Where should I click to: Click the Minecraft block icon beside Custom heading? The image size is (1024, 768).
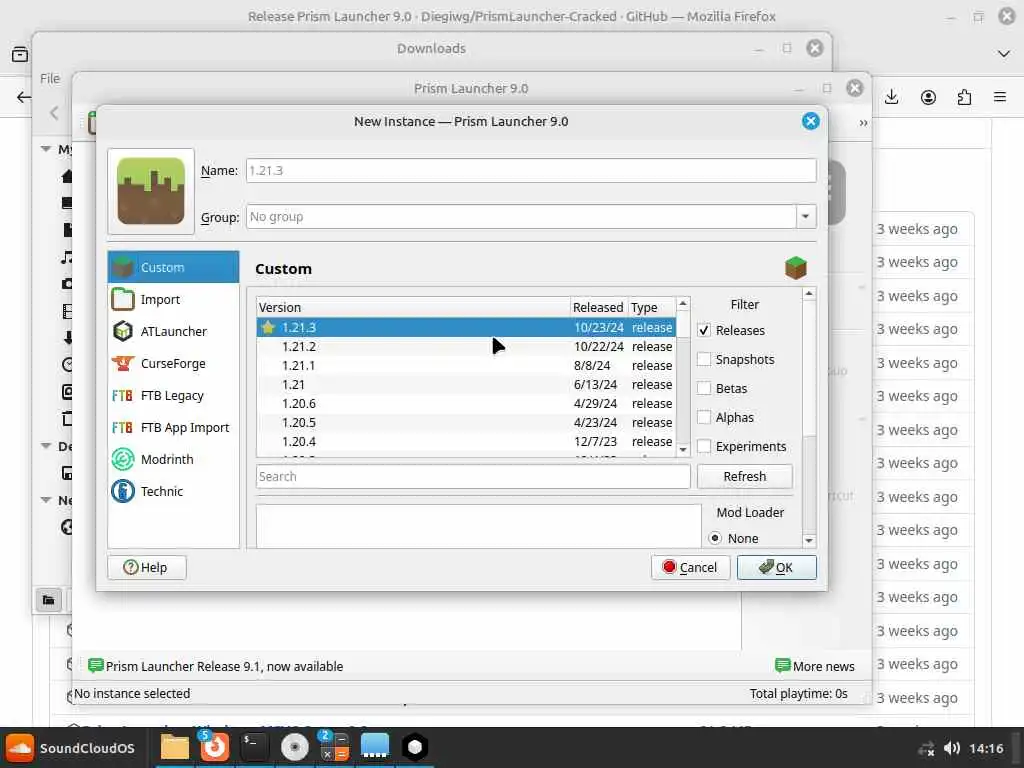[795, 268]
